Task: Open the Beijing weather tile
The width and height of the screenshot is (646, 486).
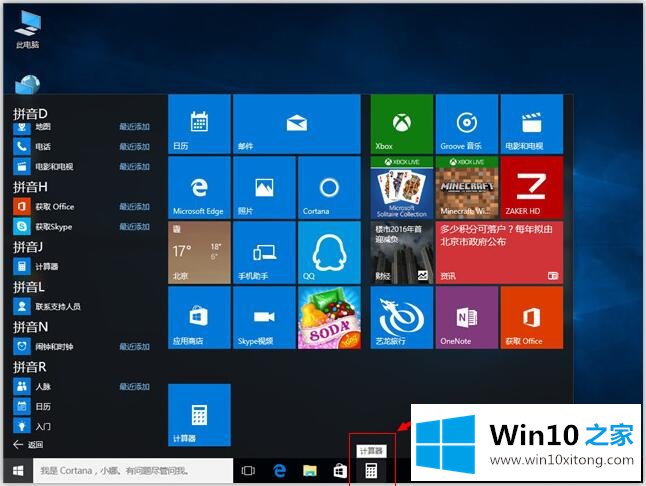Action: click(x=199, y=252)
